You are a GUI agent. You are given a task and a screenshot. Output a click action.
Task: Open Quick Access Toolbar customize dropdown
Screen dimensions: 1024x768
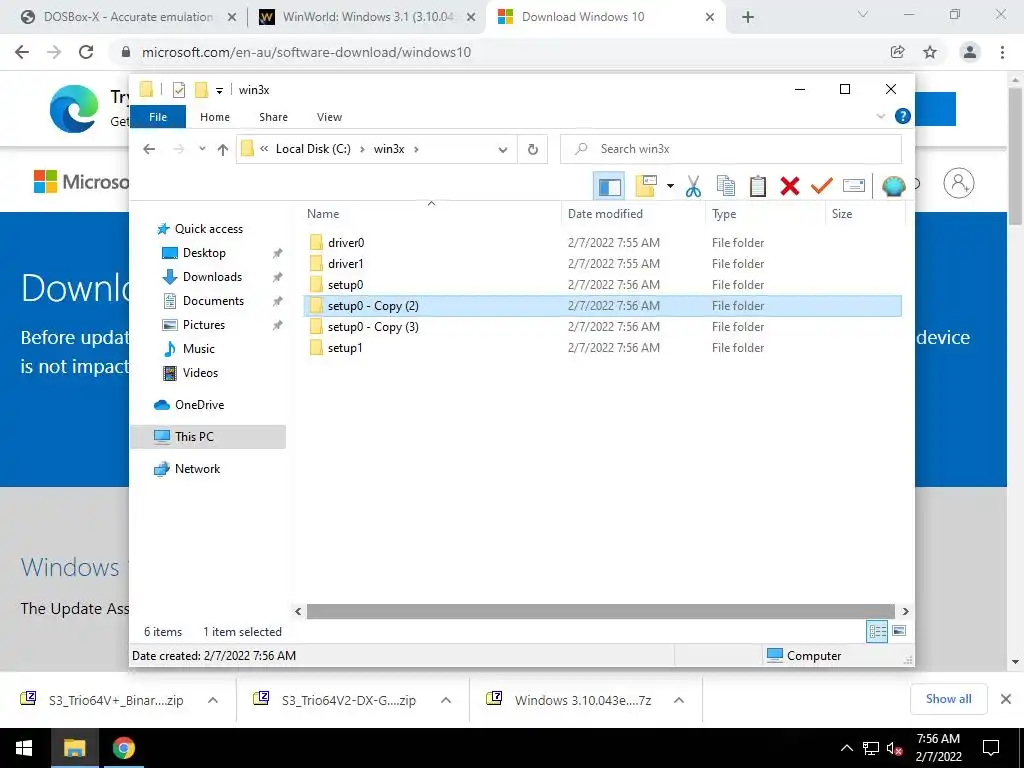pos(219,91)
